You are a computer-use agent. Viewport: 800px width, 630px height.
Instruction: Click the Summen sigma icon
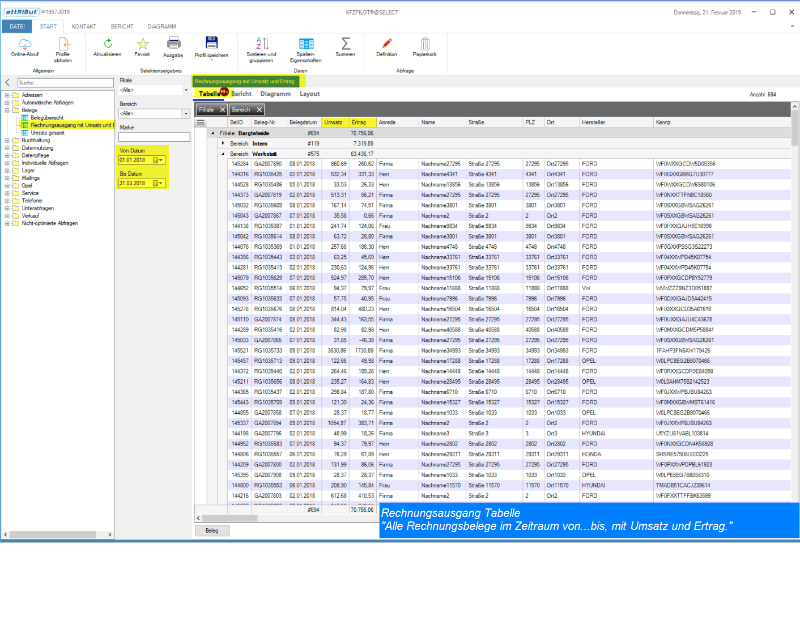pos(345,43)
